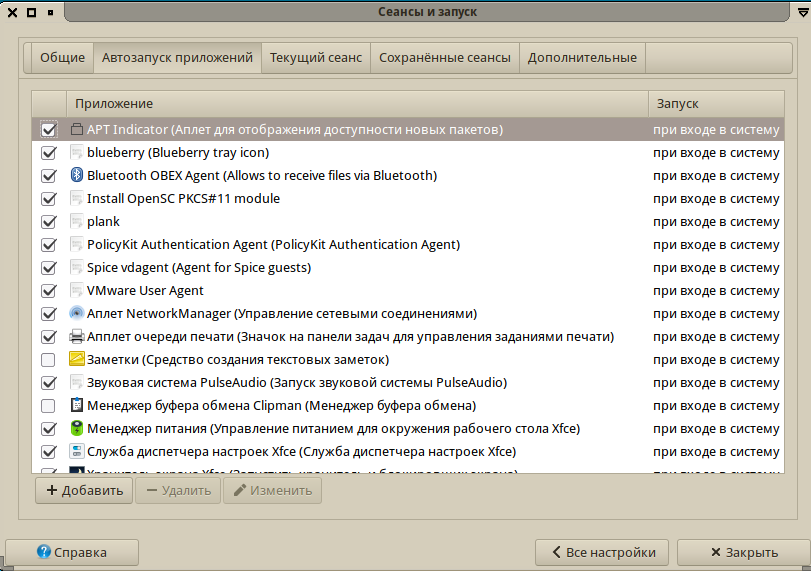
Task: Click the NetworkManager applet icon
Action: (77, 313)
